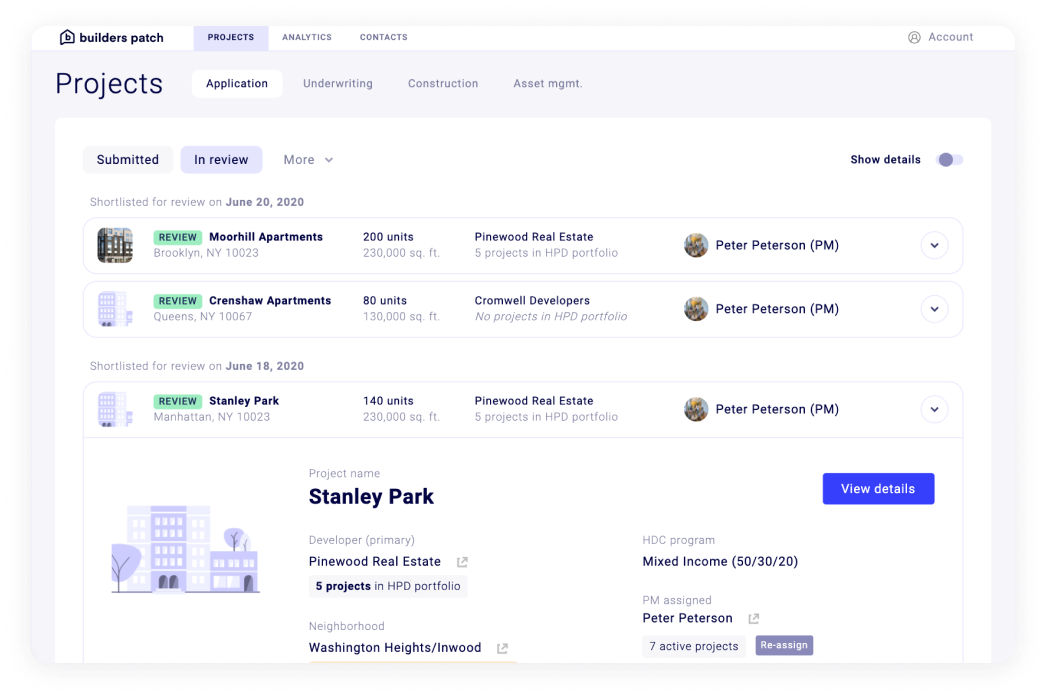Open the Account menu icon
The height and width of the screenshot is (697, 1048).
(x=913, y=37)
